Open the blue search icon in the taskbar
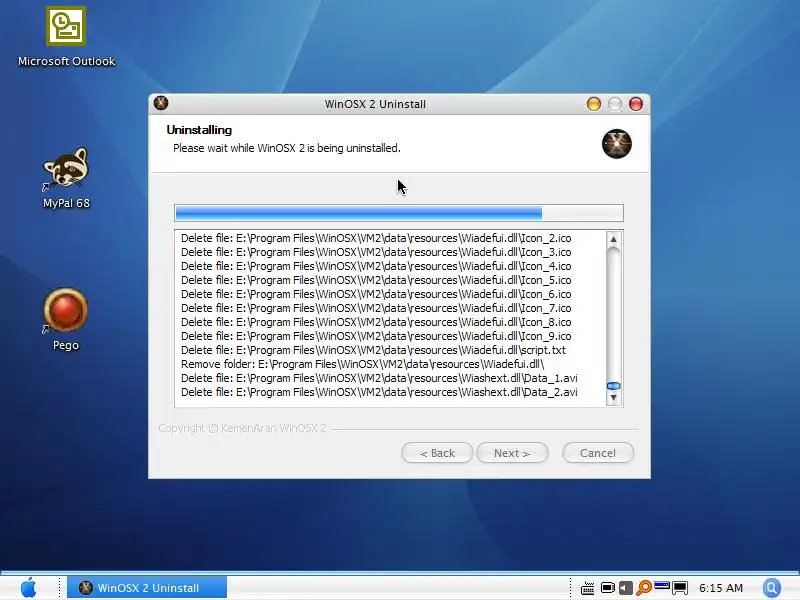The height and width of the screenshot is (600, 800). pyautogui.click(x=771, y=588)
